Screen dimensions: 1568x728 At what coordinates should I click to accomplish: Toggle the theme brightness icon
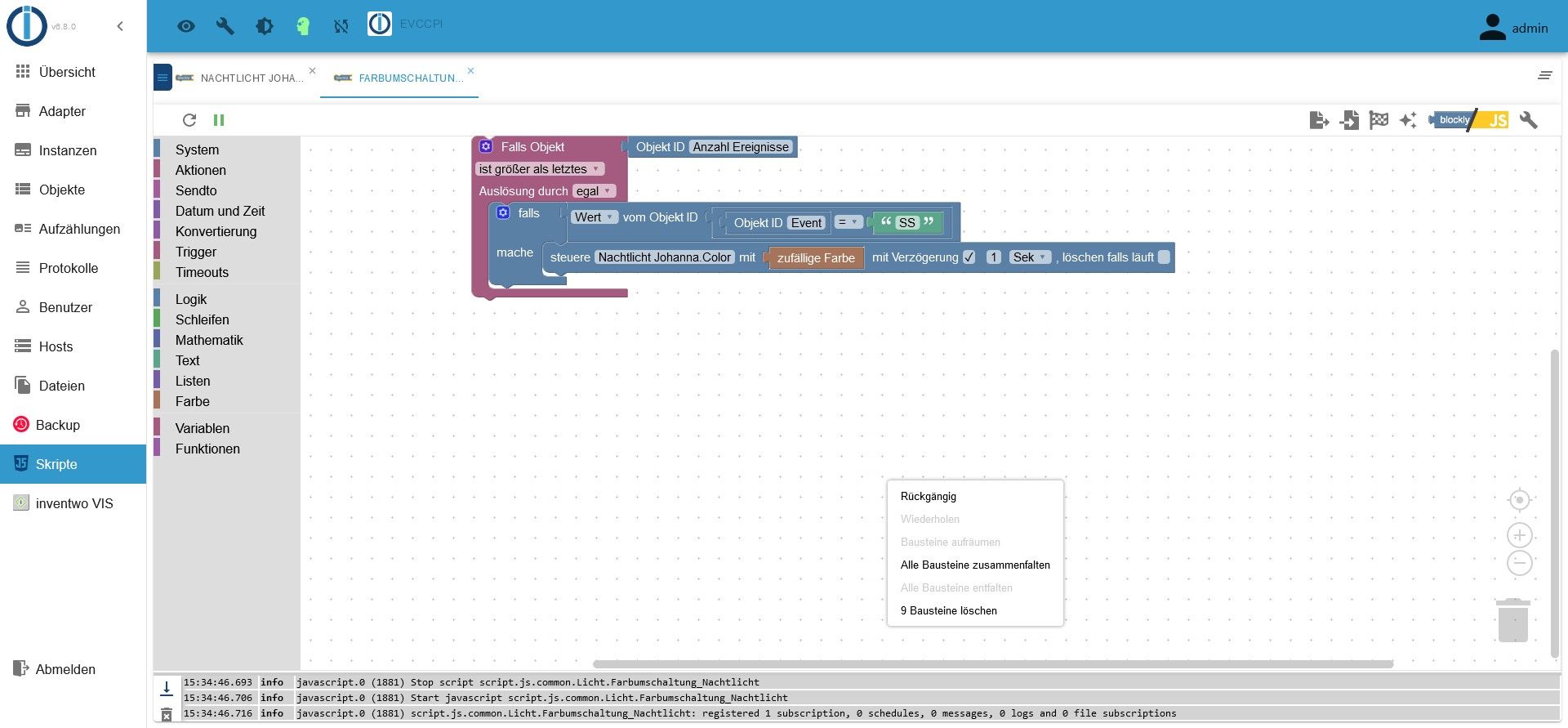tap(264, 26)
